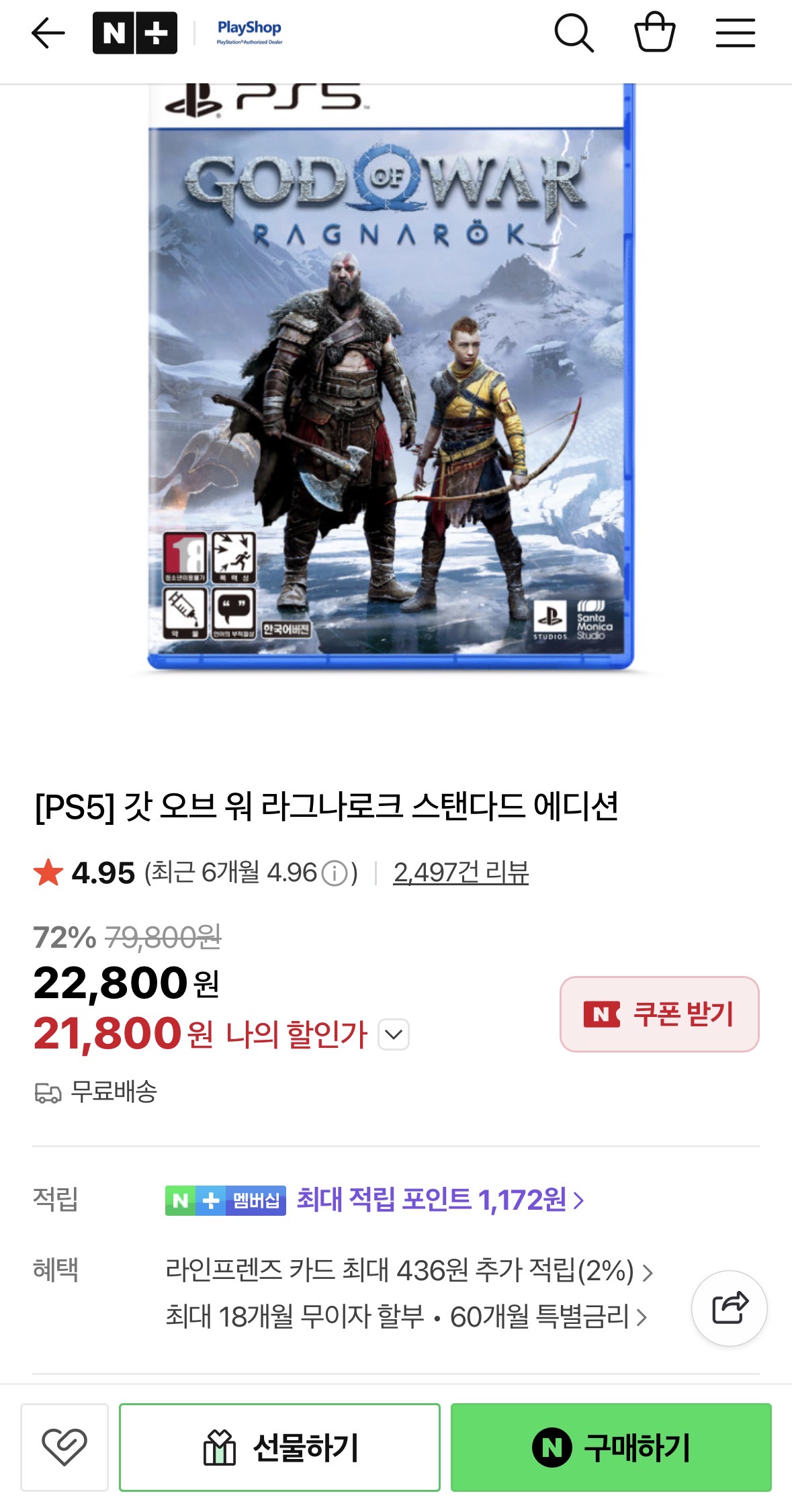792x1512 pixels.
Task: Click the 선물하기 gift button
Action: point(279,1447)
